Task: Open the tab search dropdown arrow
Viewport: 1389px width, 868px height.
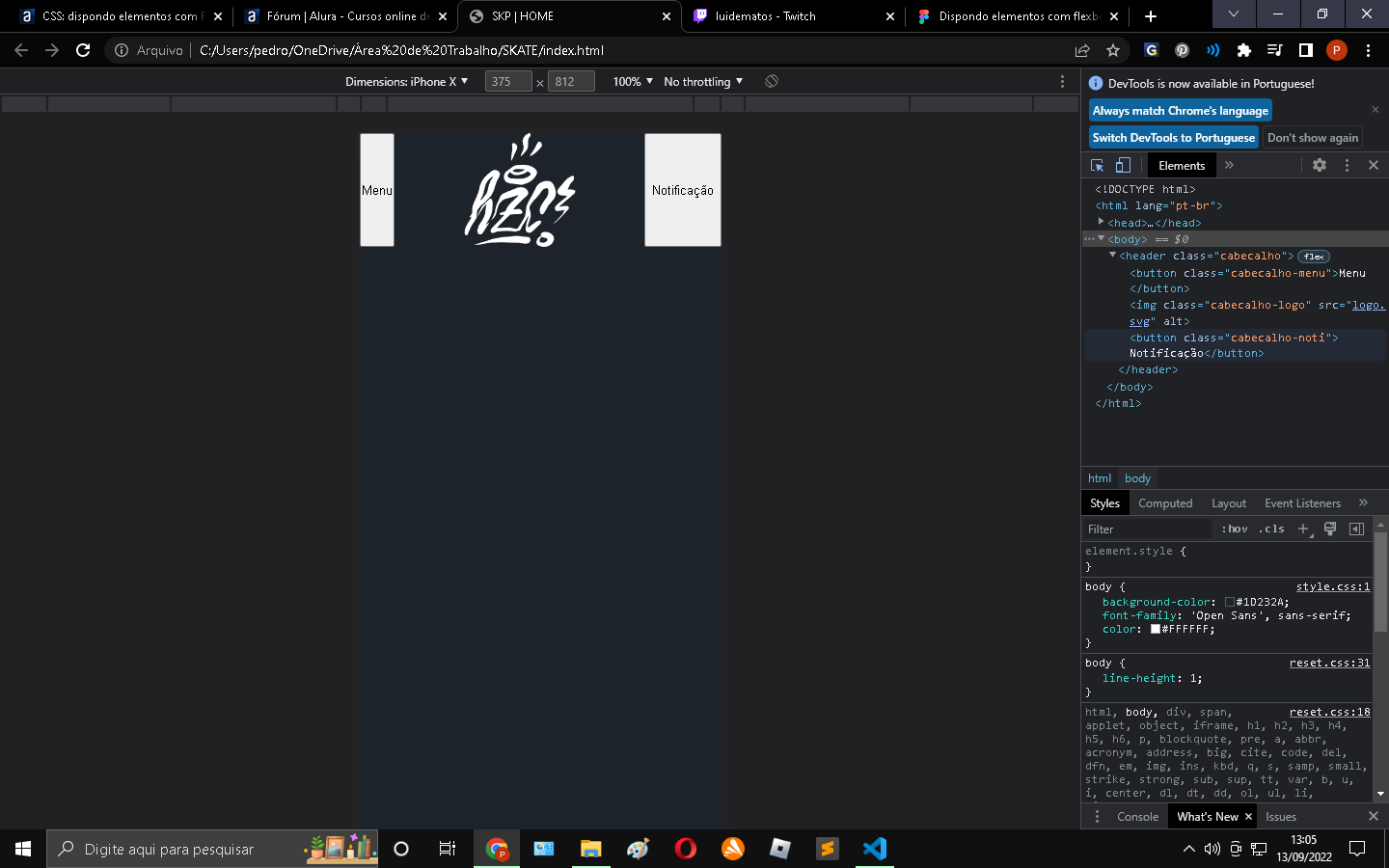Action: 1233,14
